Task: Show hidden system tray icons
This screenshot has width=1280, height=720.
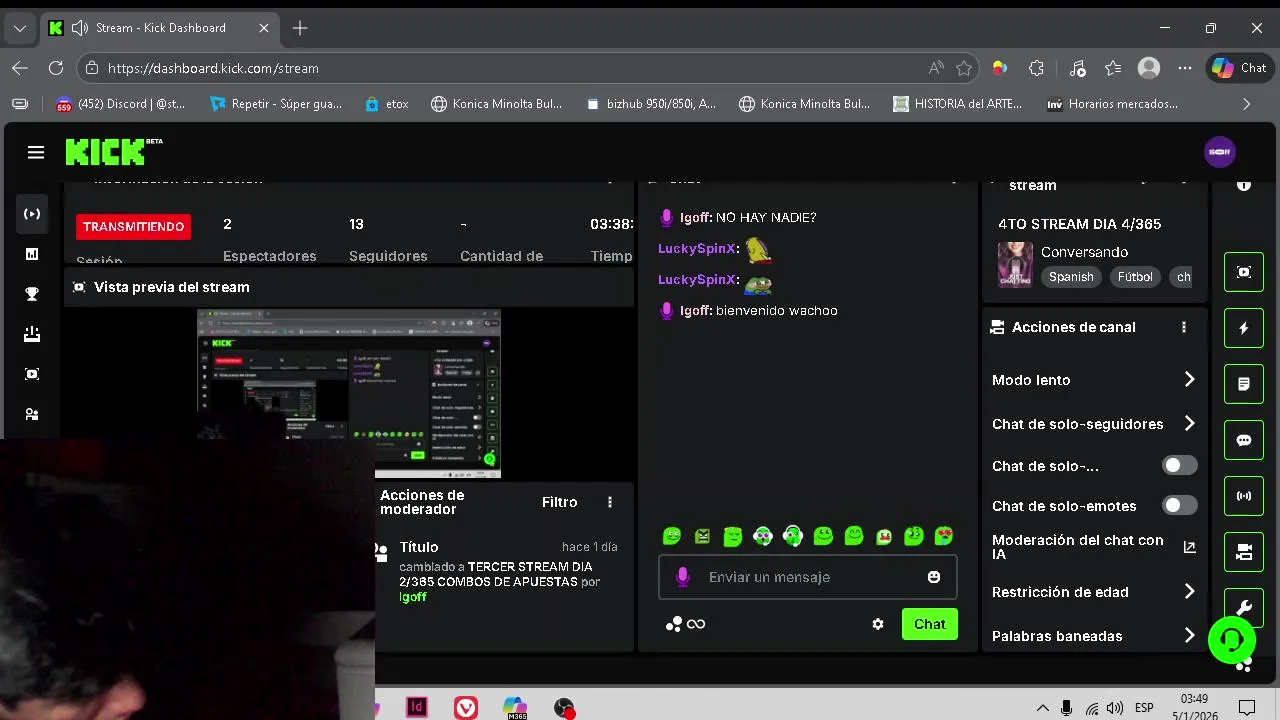Action: [1042, 708]
